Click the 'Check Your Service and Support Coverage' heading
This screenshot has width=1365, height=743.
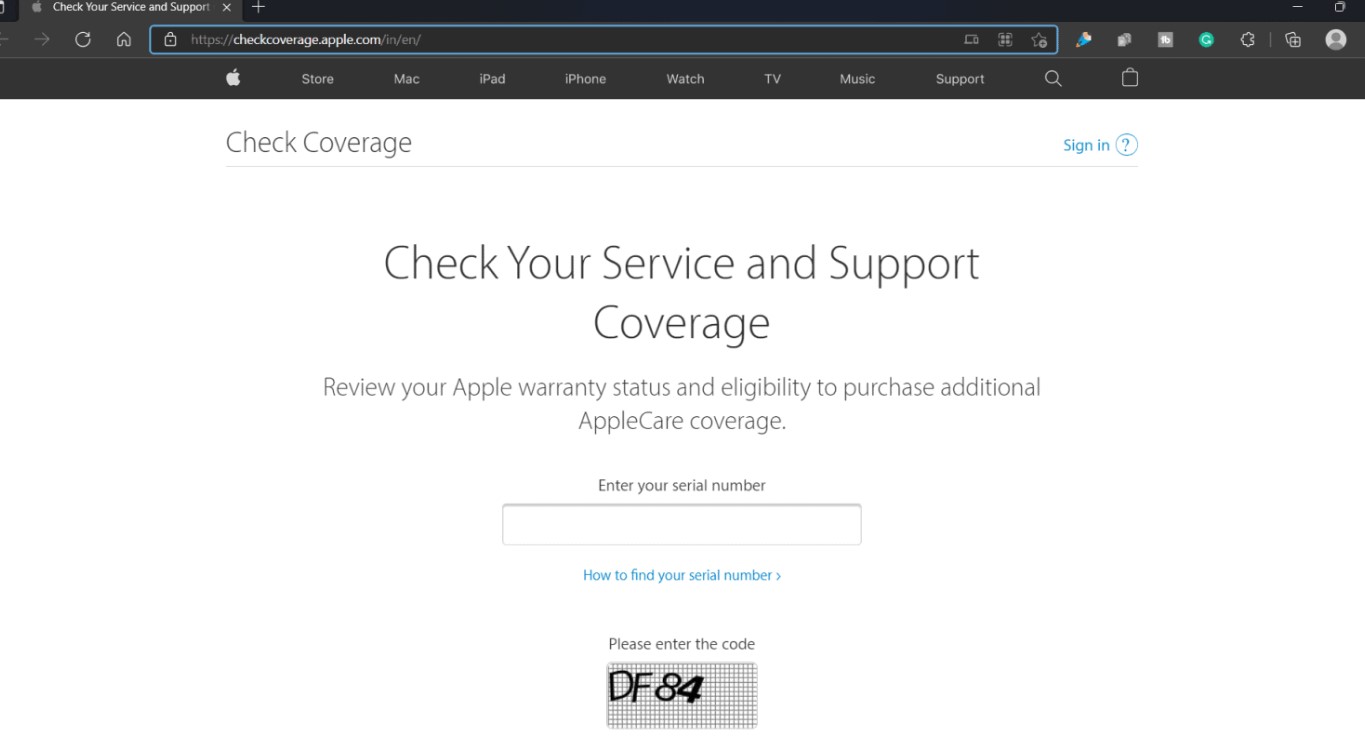[x=682, y=293]
